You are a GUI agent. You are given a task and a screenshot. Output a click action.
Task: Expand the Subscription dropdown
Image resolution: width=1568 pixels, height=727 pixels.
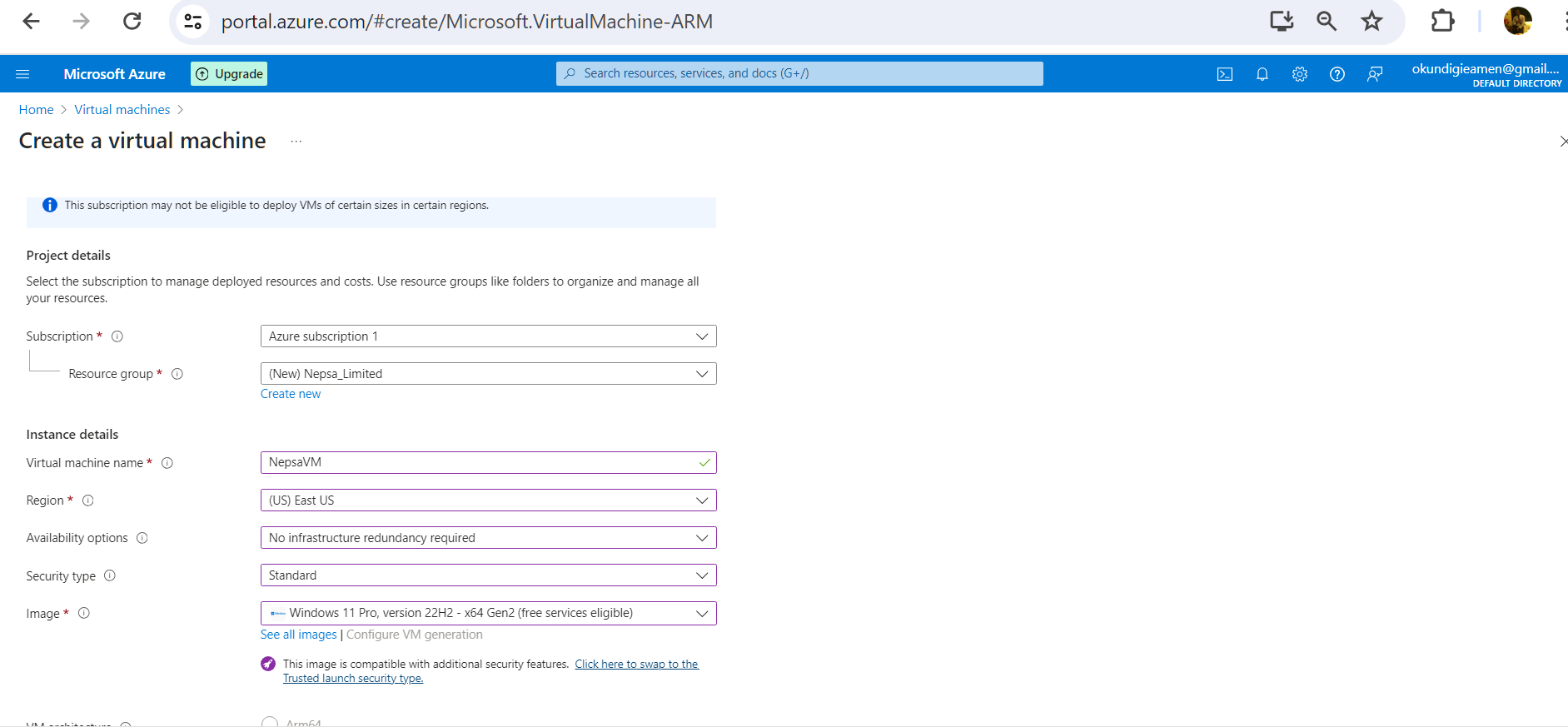point(488,336)
